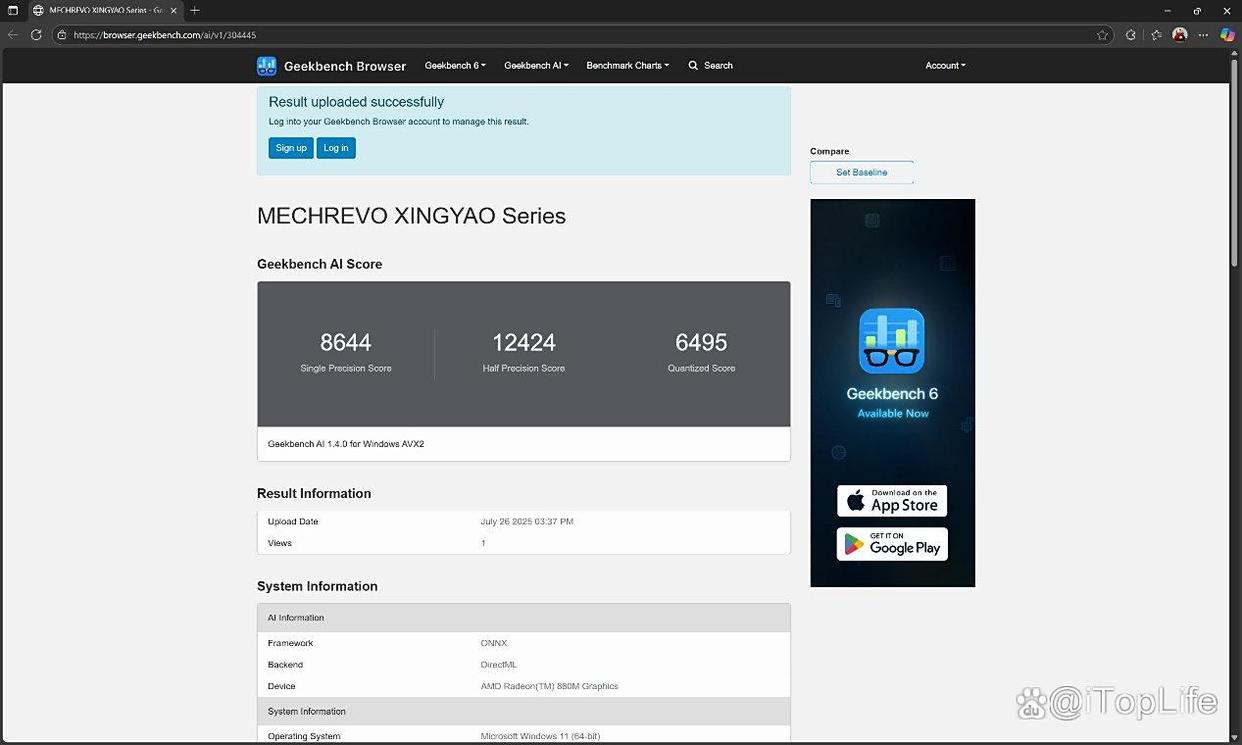
Task: Expand the Geekbench 6 dropdown menu
Action: pyautogui.click(x=455, y=65)
